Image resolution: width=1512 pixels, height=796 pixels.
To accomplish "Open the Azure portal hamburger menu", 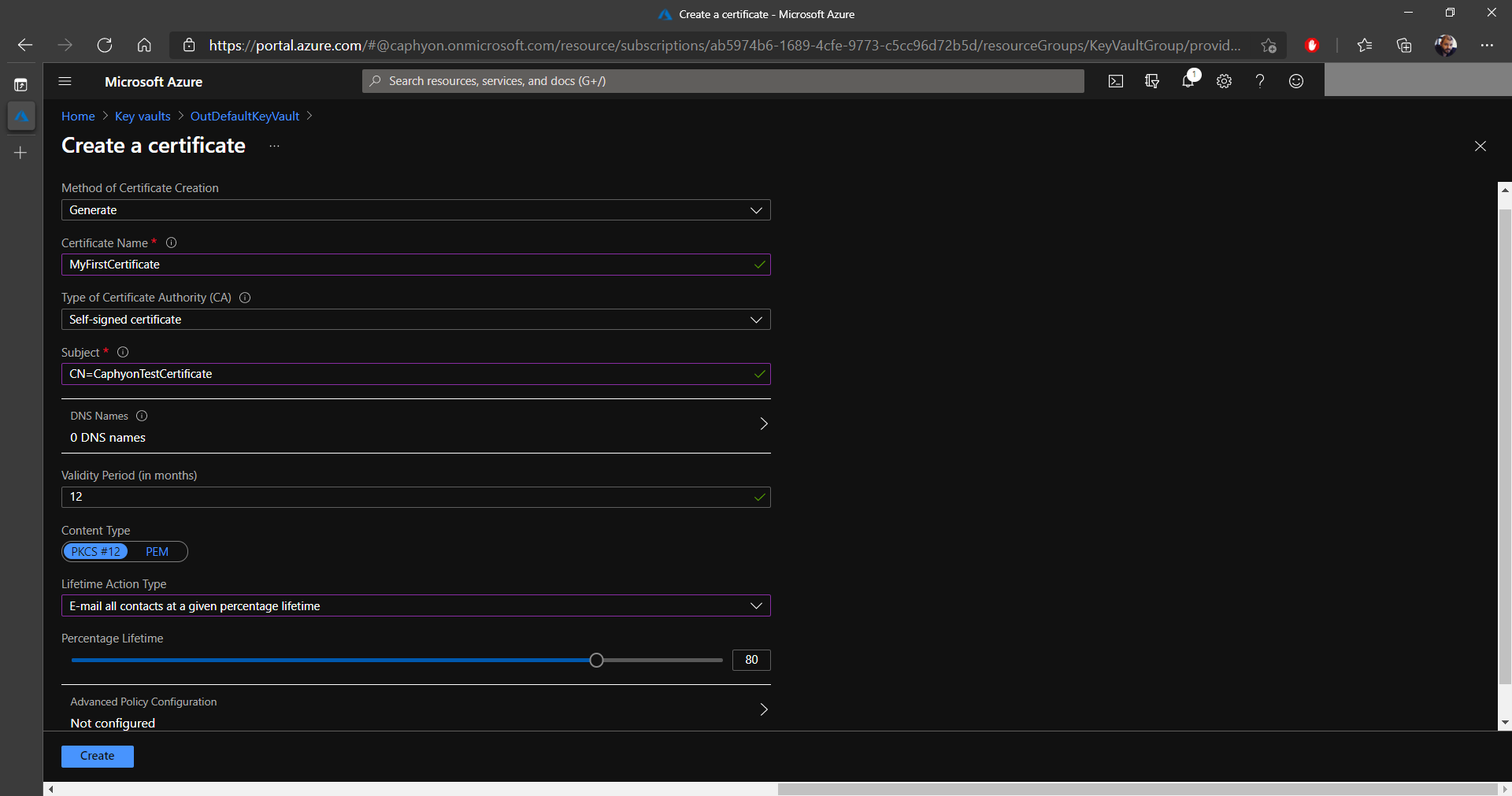I will click(x=65, y=81).
